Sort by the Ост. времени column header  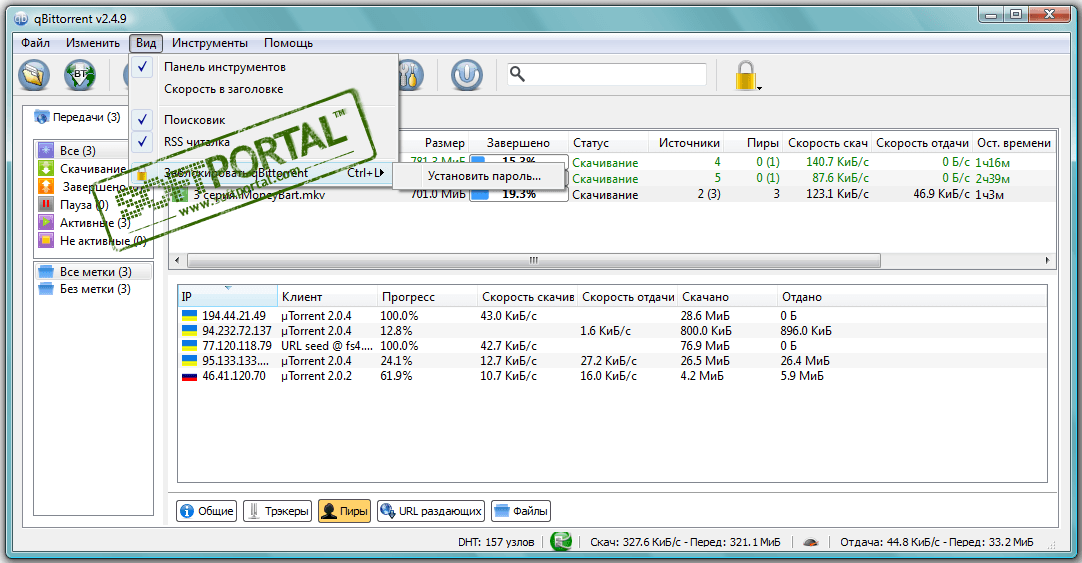[x=1014, y=143]
